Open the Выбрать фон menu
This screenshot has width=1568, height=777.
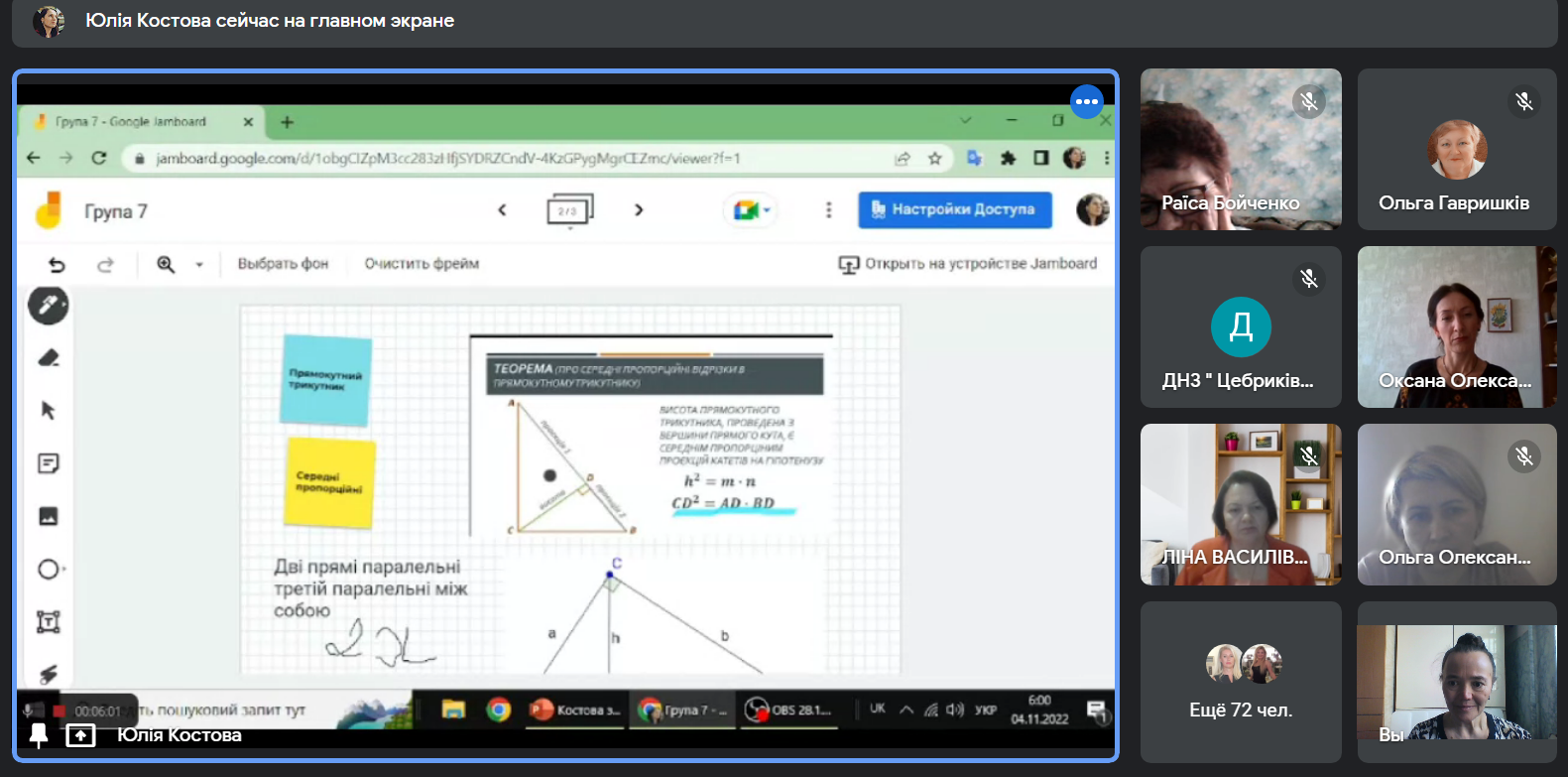pos(283,264)
